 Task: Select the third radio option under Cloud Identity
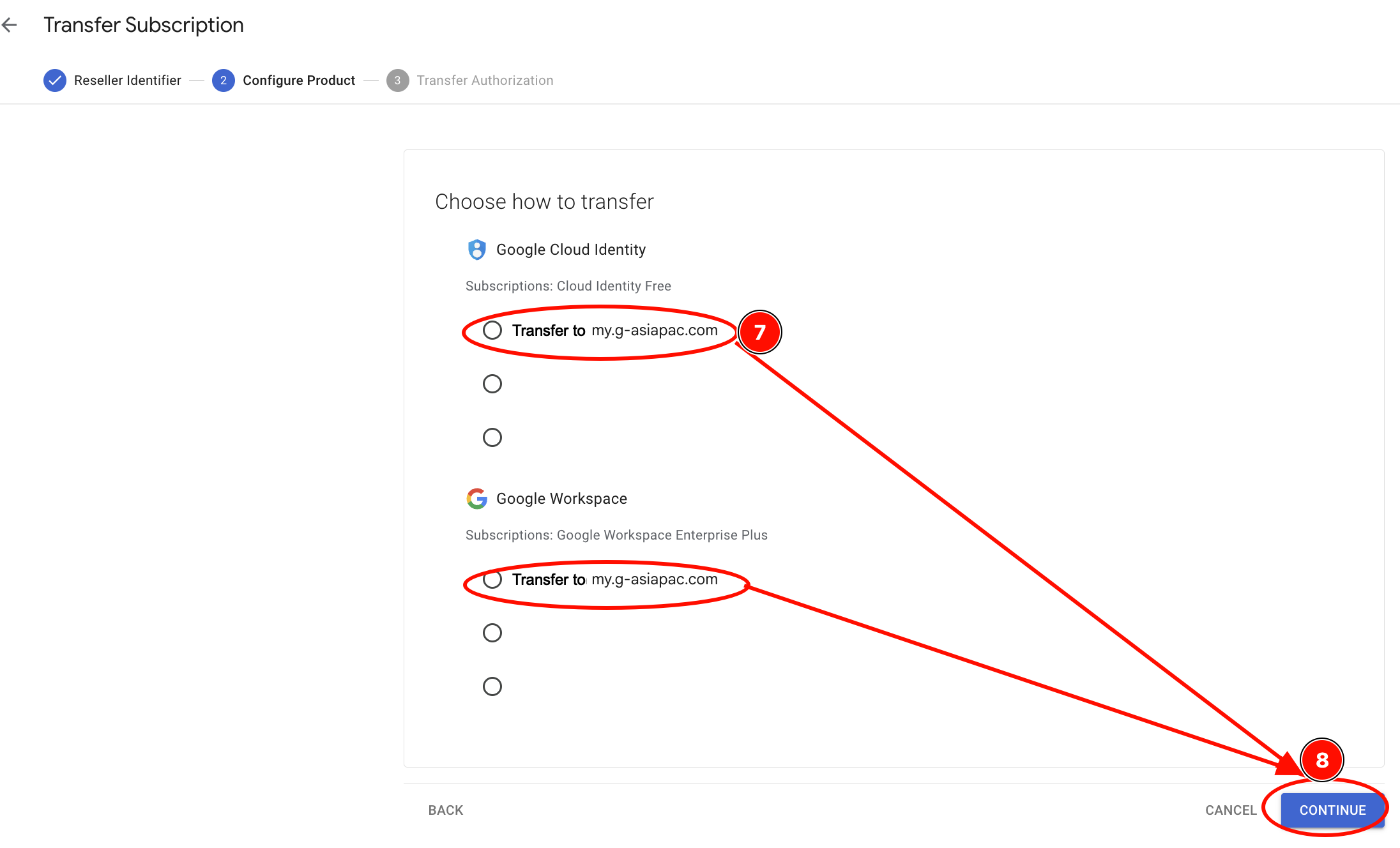click(492, 437)
